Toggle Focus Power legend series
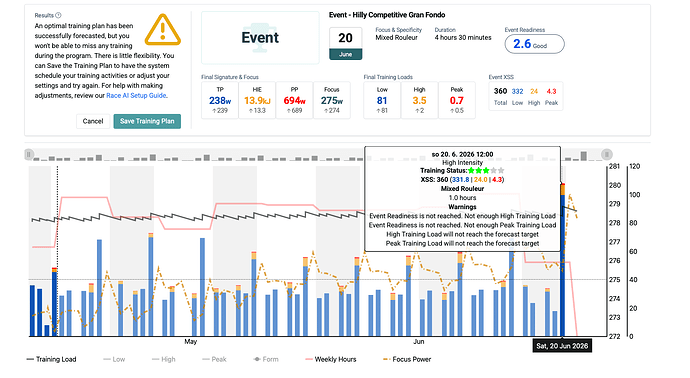The width and height of the screenshot is (690, 378). [x=407, y=359]
